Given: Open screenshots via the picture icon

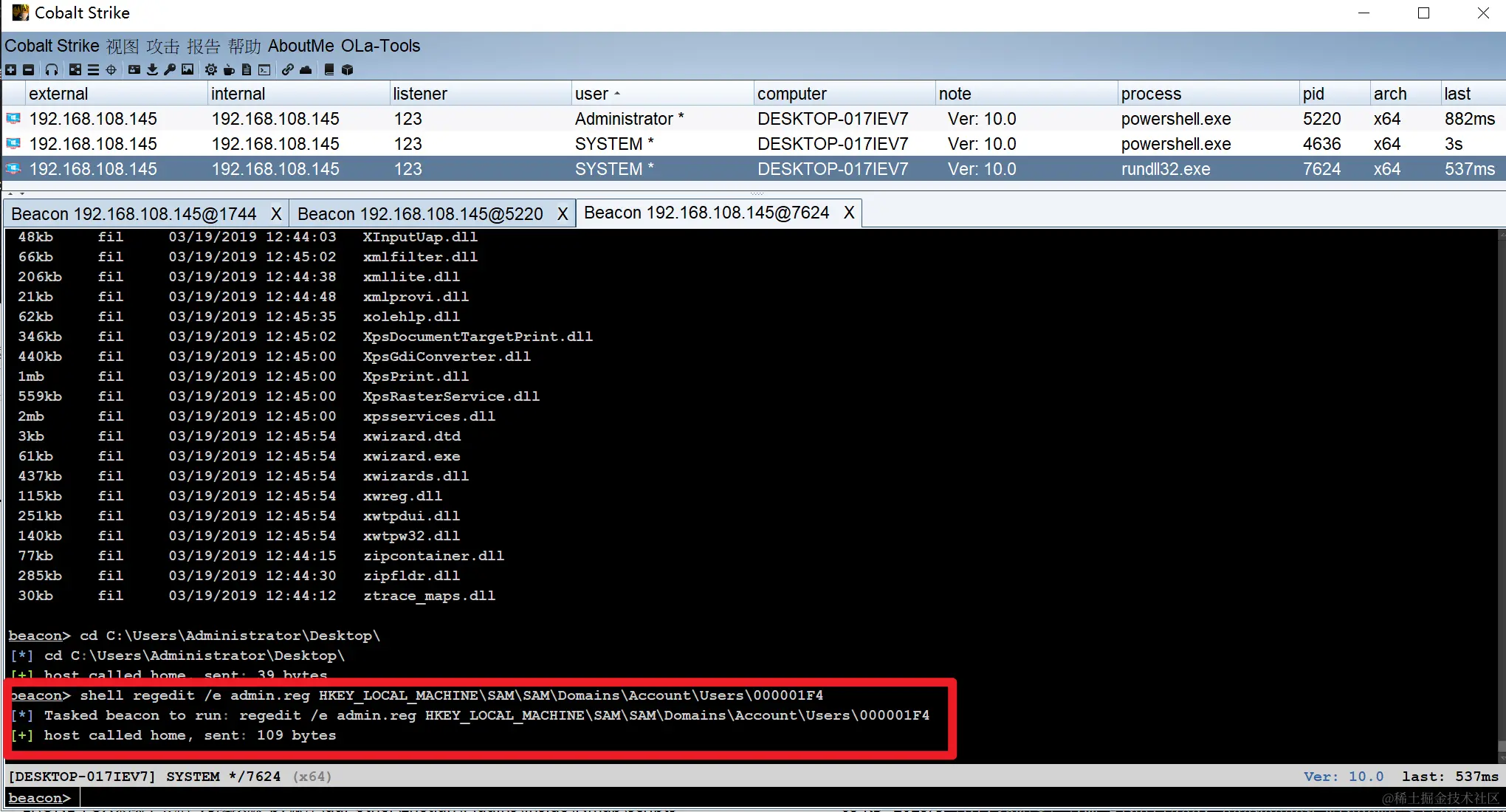Looking at the screenshot, I should [188, 70].
